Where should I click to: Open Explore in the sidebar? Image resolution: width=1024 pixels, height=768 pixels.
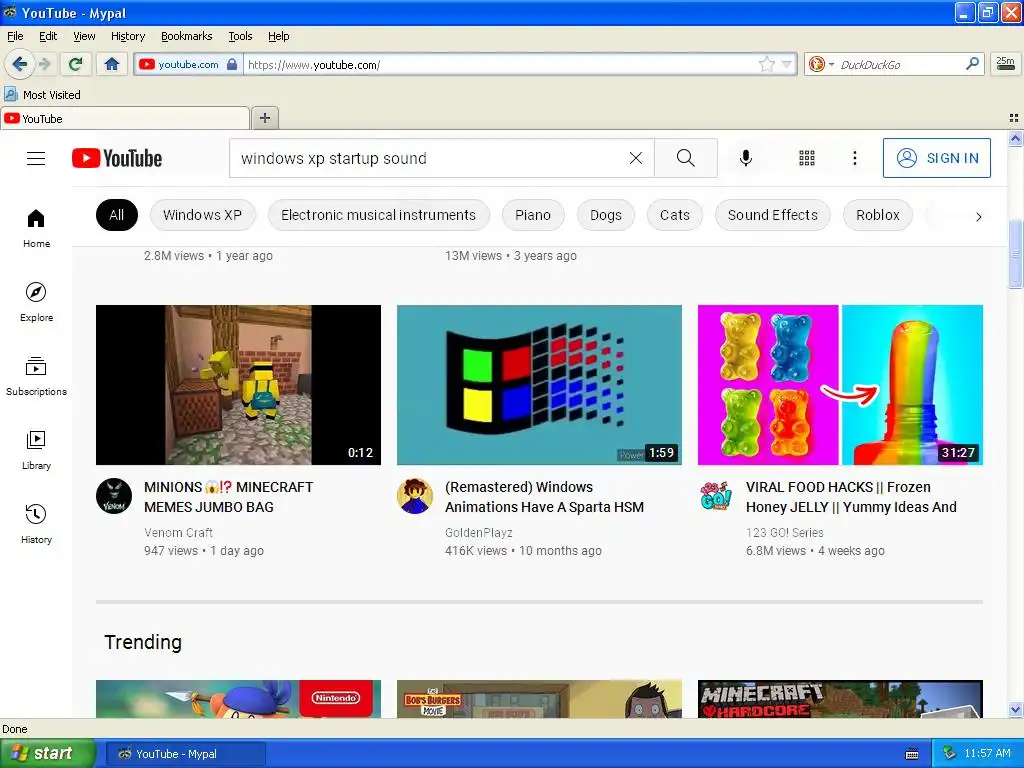[x=36, y=302]
